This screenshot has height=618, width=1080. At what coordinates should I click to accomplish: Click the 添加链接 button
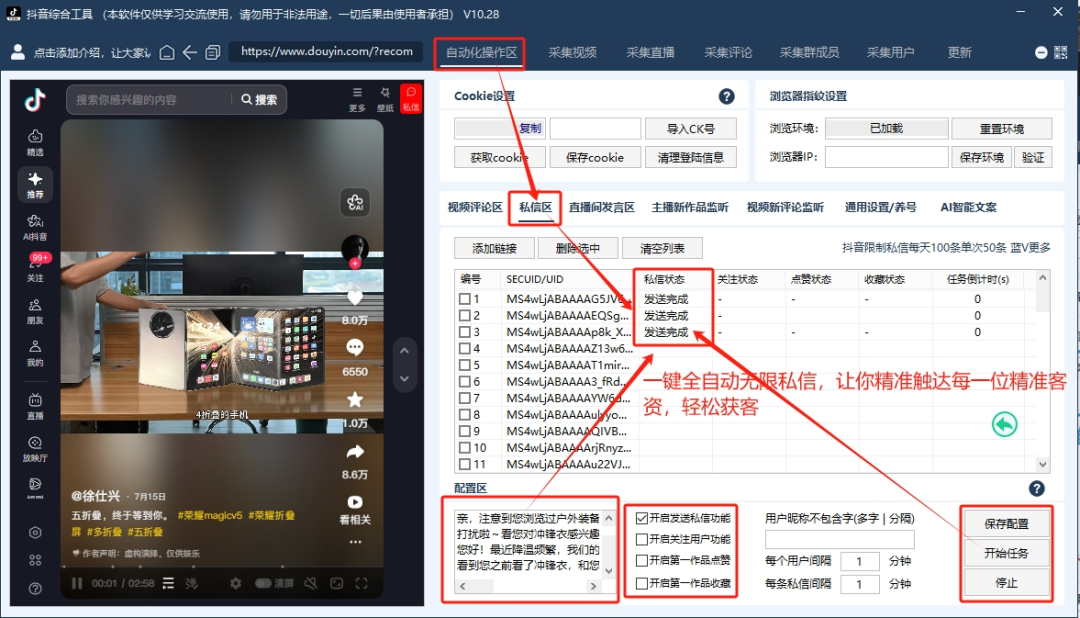(x=494, y=248)
